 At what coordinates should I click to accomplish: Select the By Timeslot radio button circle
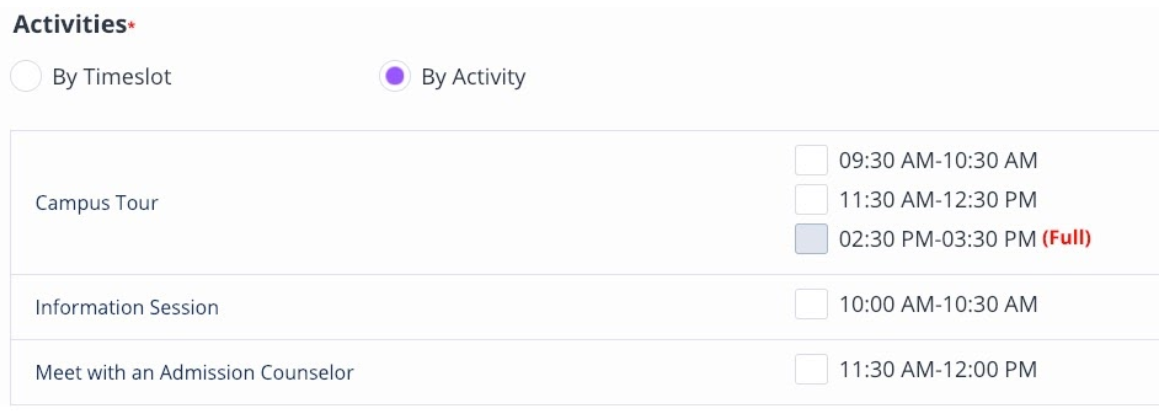26,77
